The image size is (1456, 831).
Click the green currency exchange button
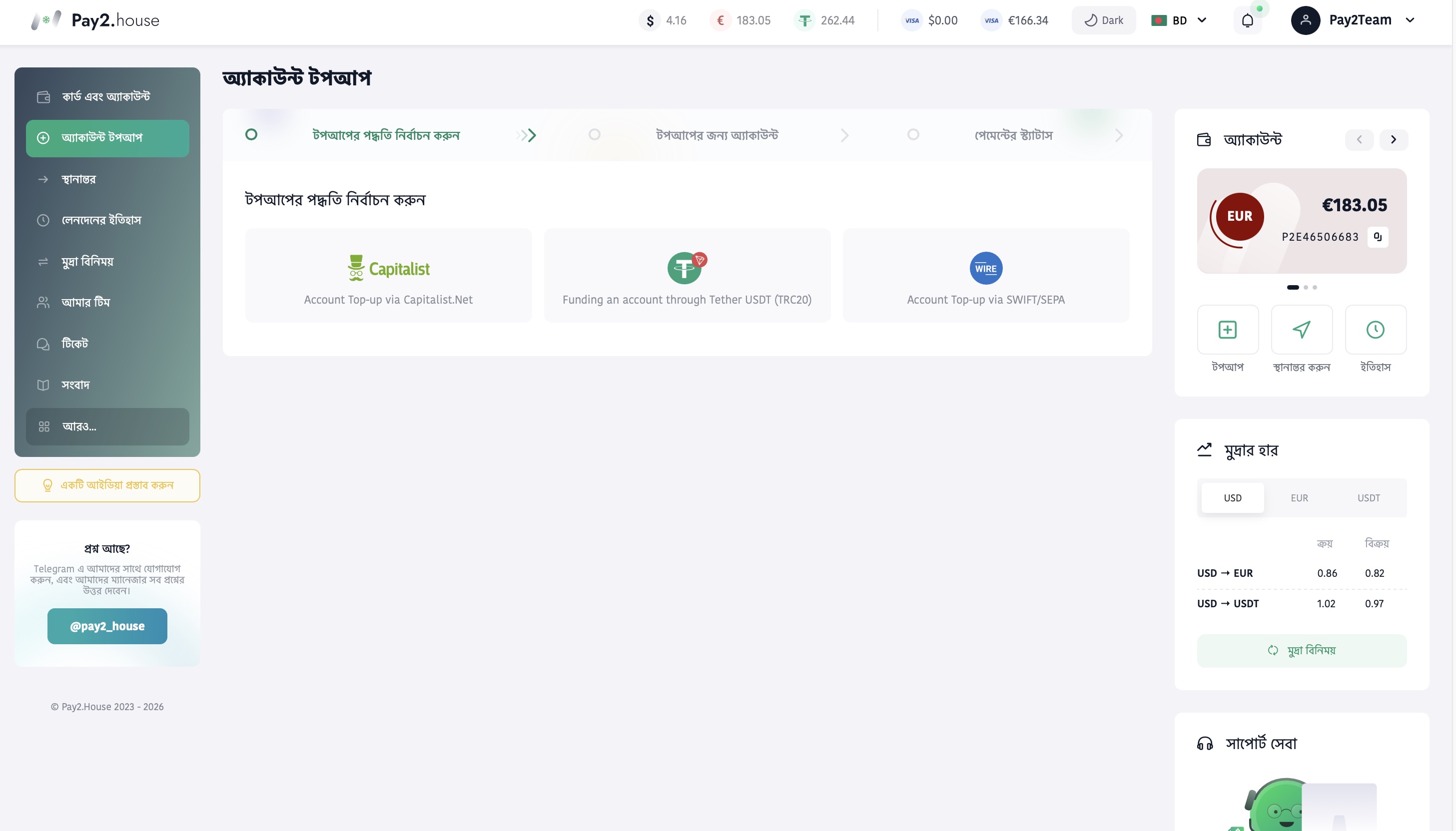point(1301,651)
